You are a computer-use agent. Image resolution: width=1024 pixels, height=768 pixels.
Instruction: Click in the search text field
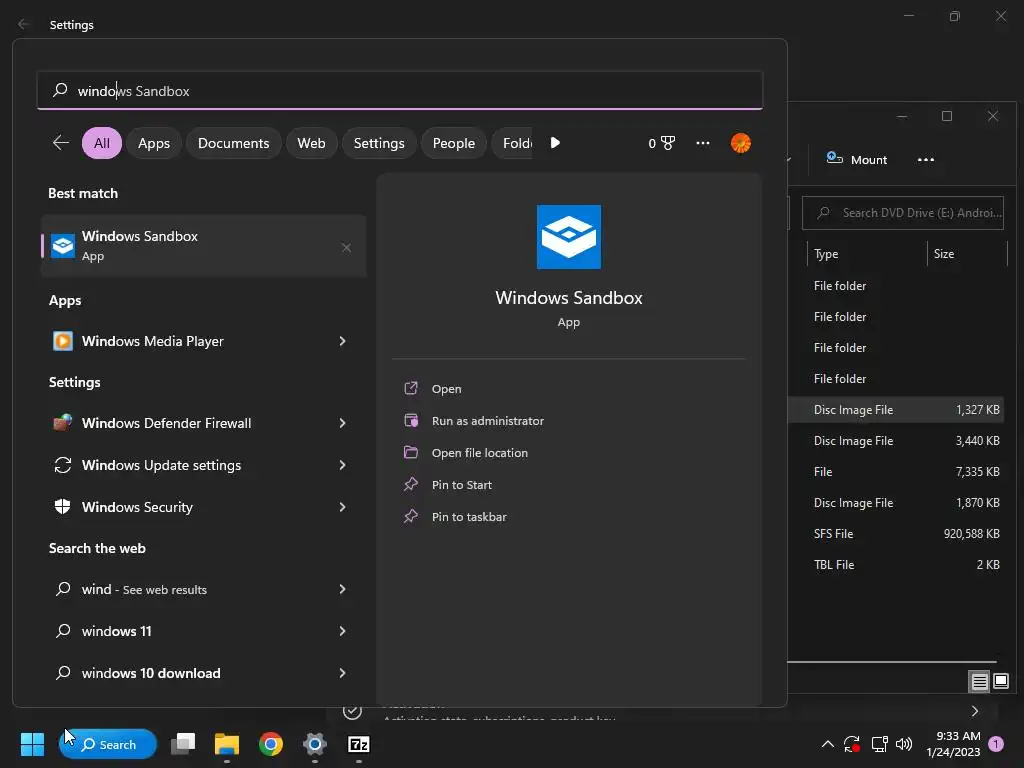400,90
